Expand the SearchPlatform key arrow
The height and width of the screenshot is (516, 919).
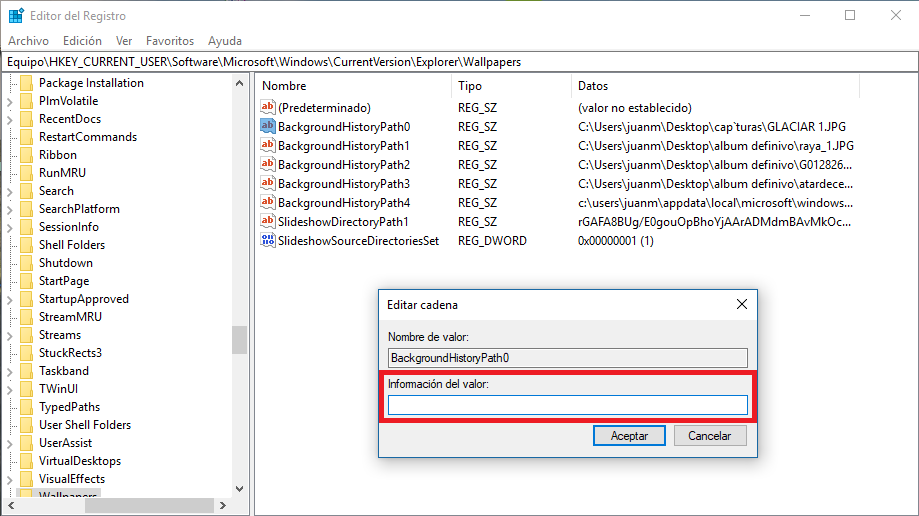[x=9, y=209]
